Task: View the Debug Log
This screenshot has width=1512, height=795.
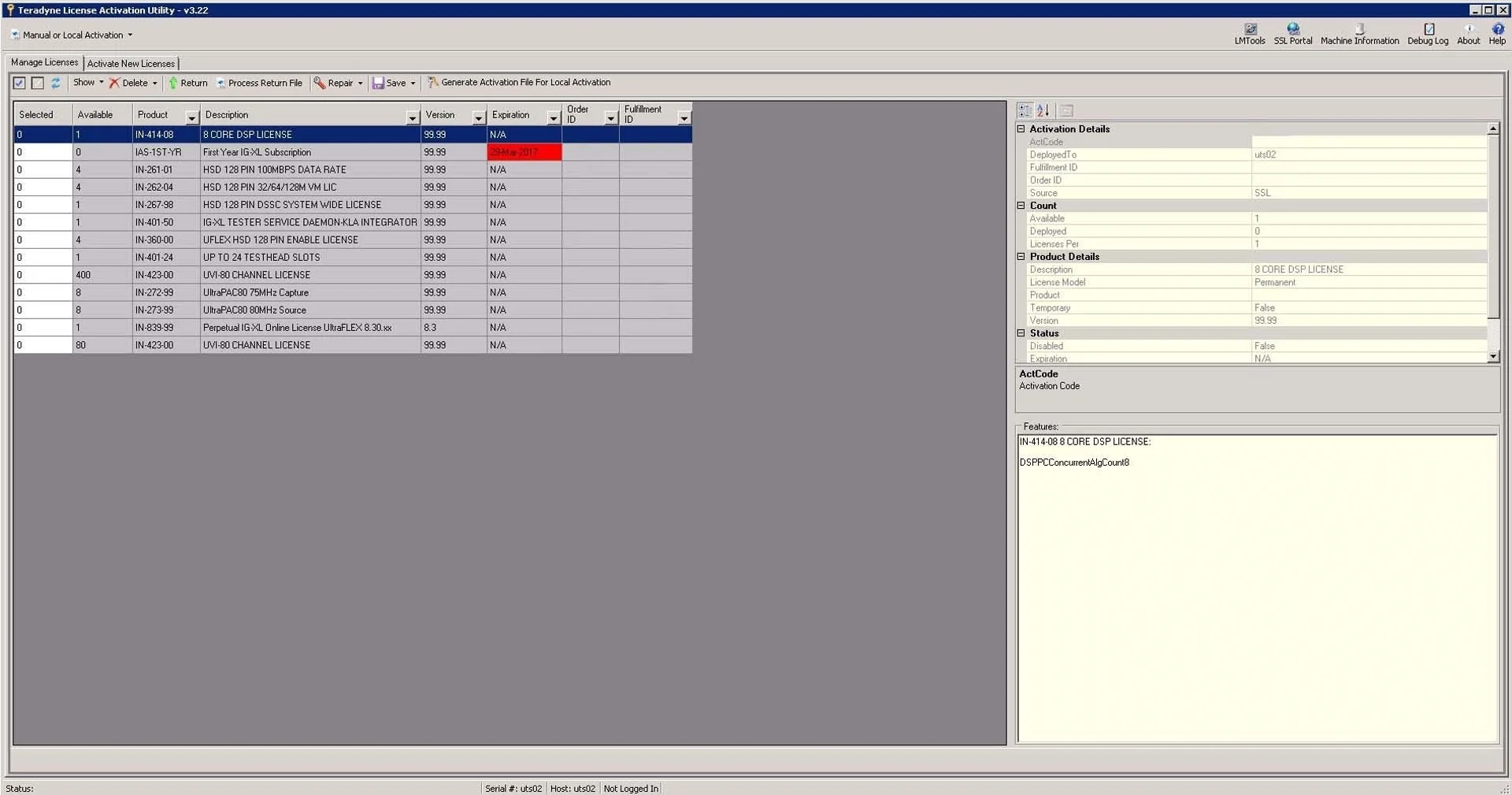Action: (x=1427, y=34)
